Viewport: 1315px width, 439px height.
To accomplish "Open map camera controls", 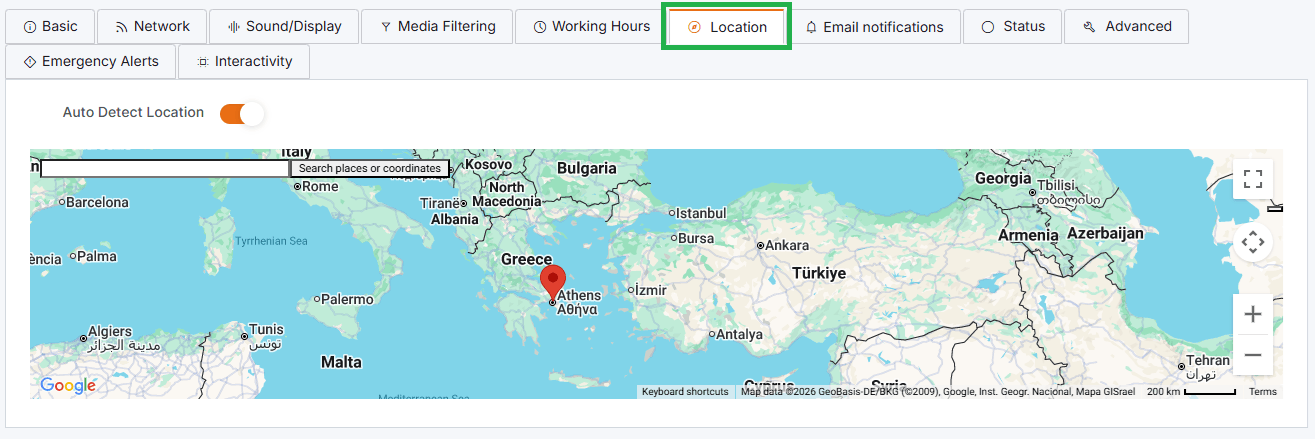I will point(1252,242).
